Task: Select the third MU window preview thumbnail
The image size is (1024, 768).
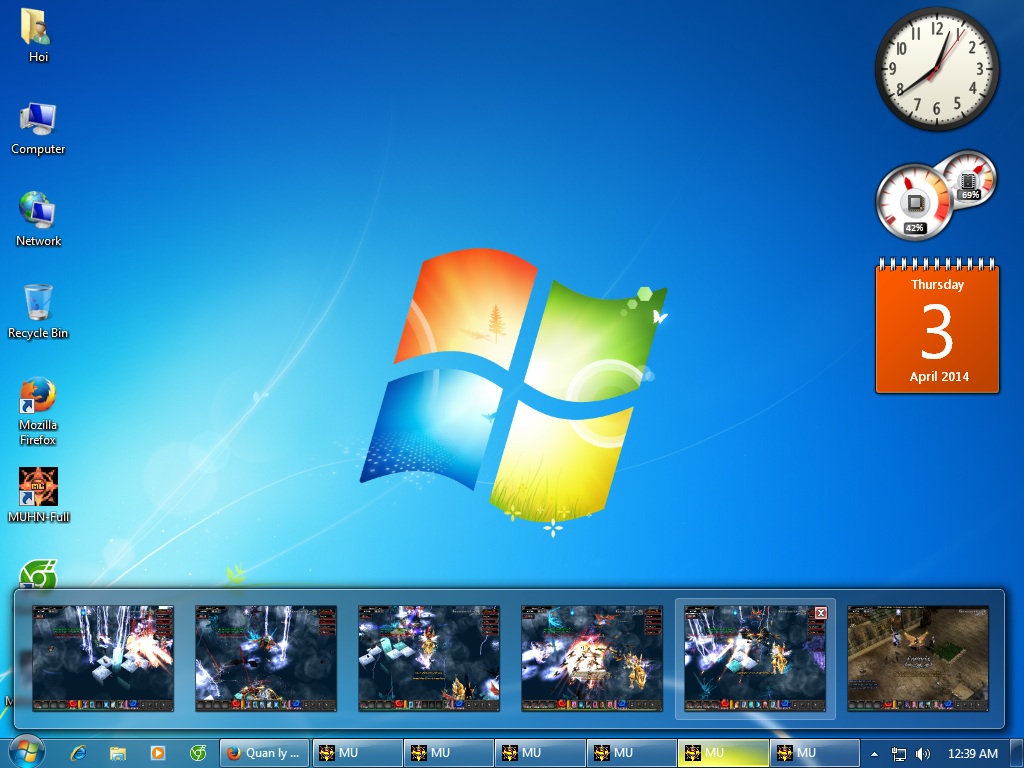Action: coord(429,658)
